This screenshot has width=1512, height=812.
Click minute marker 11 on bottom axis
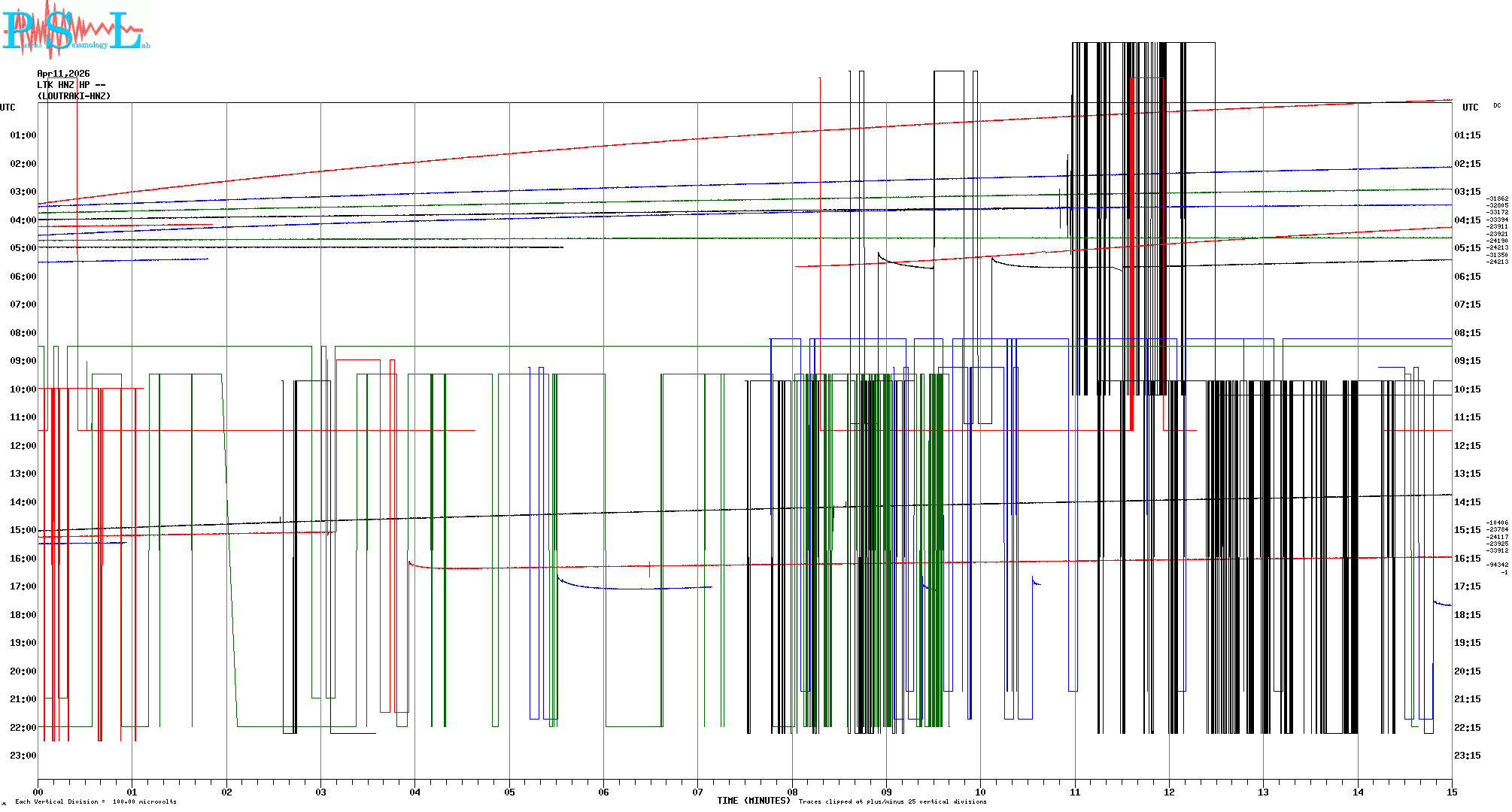(x=1075, y=792)
